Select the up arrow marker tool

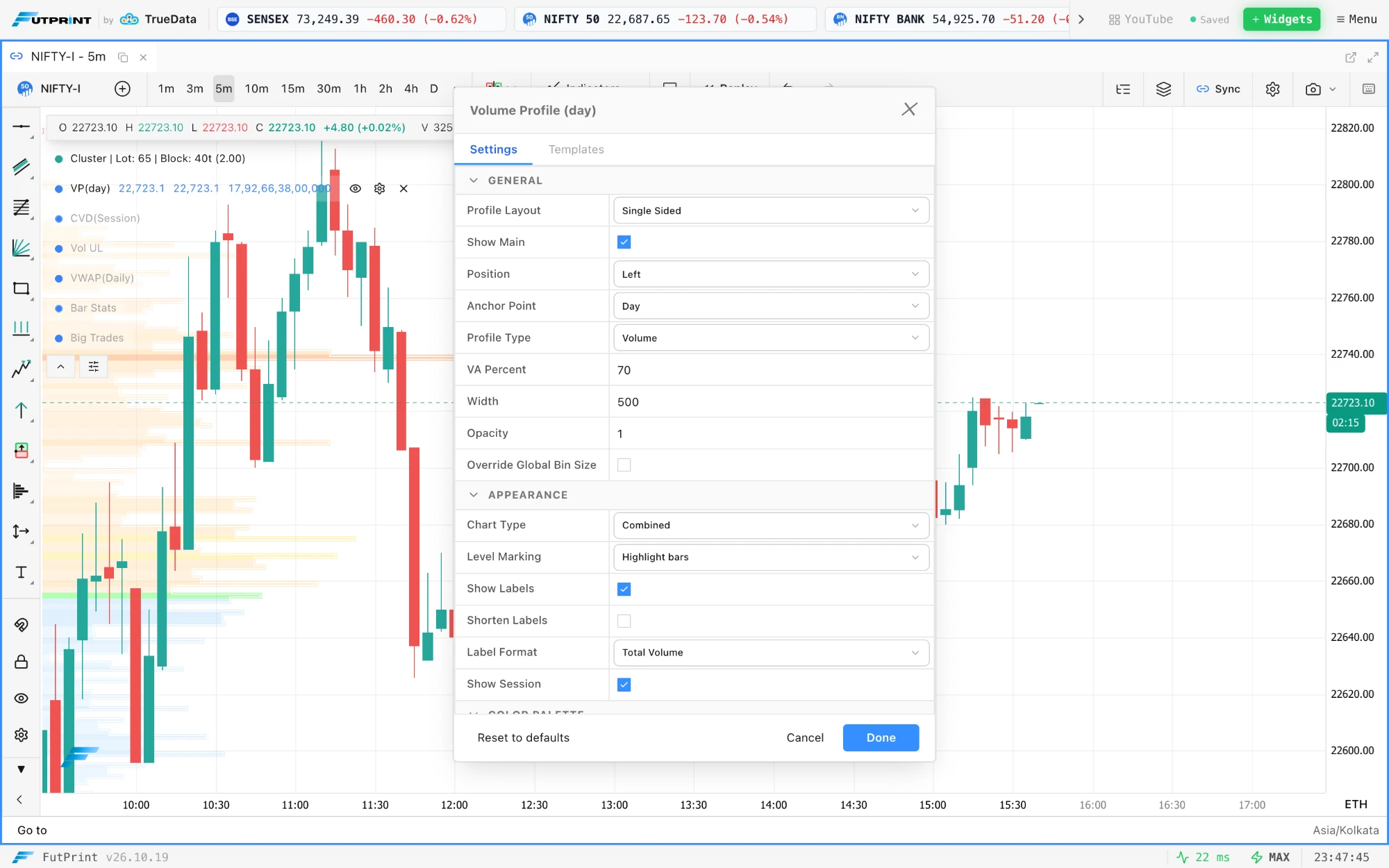point(22,410)
